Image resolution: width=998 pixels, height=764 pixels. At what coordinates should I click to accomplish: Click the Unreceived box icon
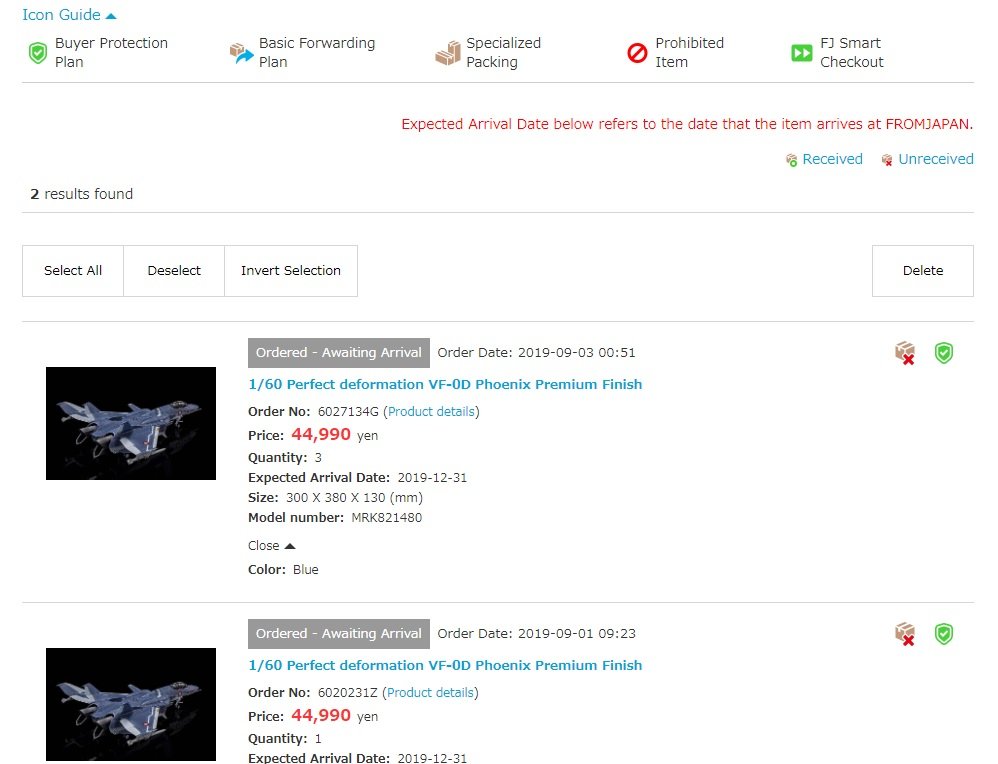point(887,160)
